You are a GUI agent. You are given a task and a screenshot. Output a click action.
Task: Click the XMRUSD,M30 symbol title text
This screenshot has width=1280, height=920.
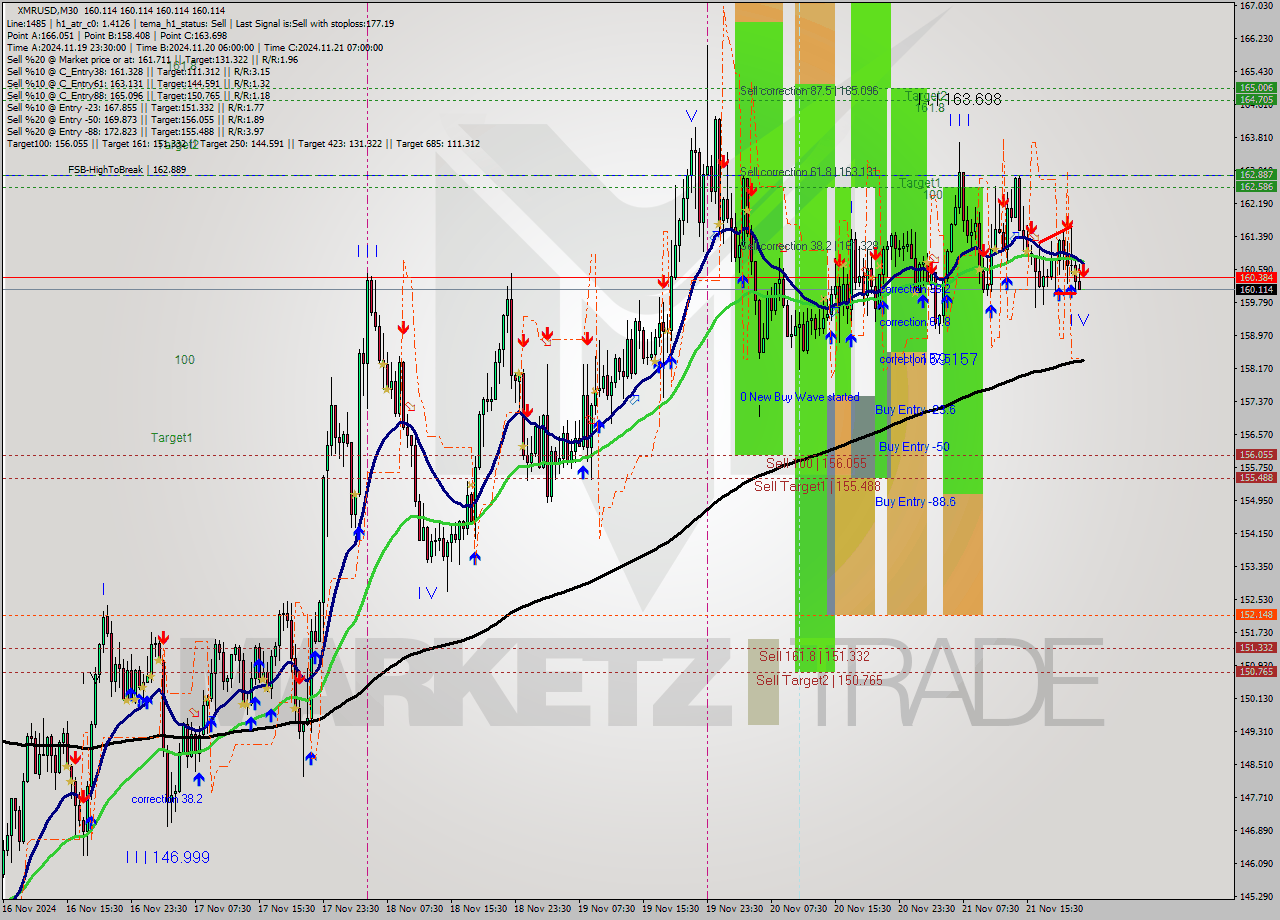[x=50, y=10]
